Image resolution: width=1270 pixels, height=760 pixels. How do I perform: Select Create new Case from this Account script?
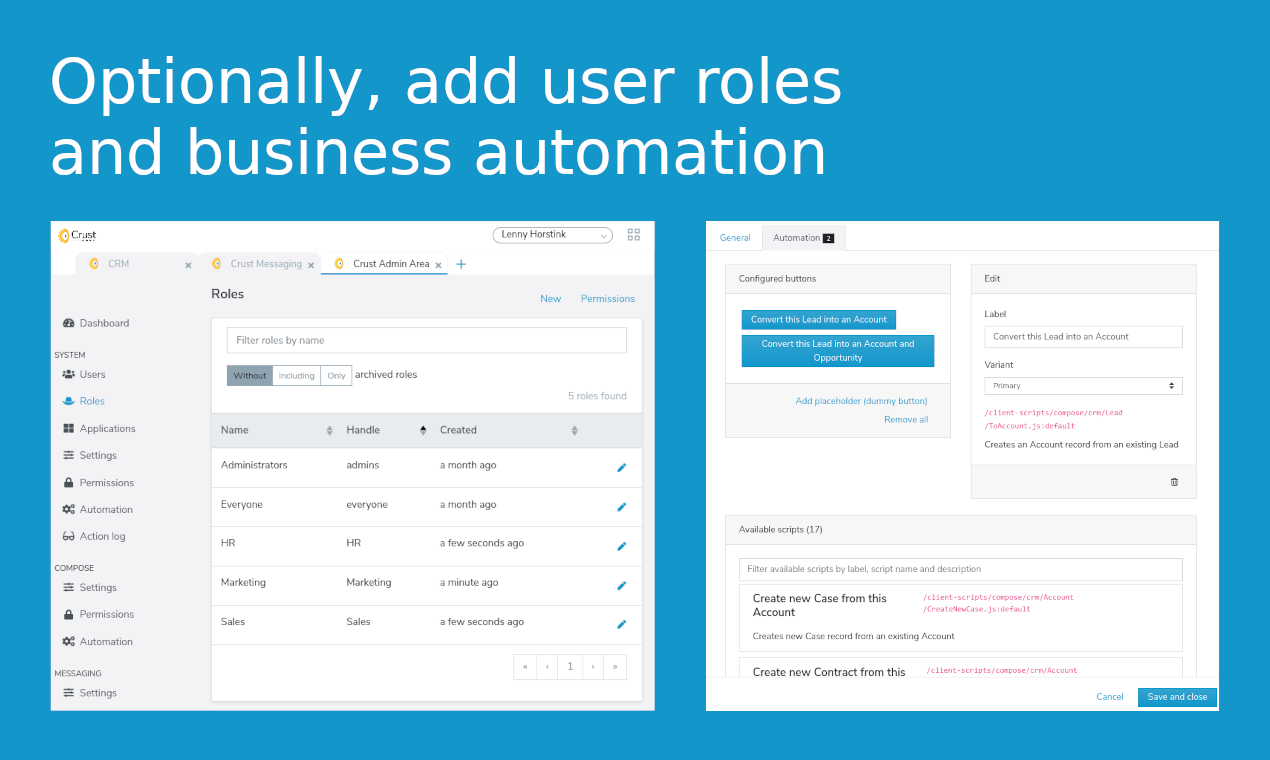tap(961, 618)
